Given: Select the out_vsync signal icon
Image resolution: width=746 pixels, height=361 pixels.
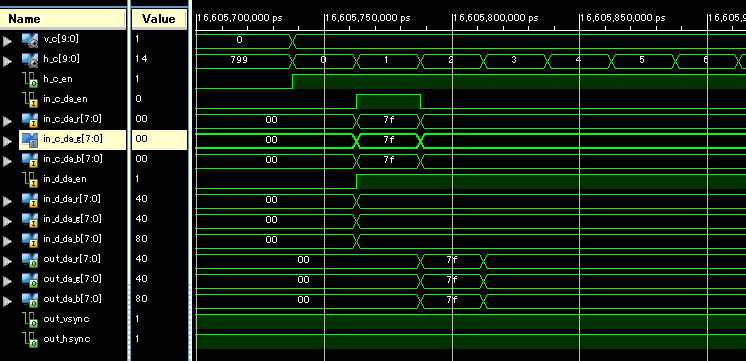Looking at the screenshot, I should pos(30,319).
